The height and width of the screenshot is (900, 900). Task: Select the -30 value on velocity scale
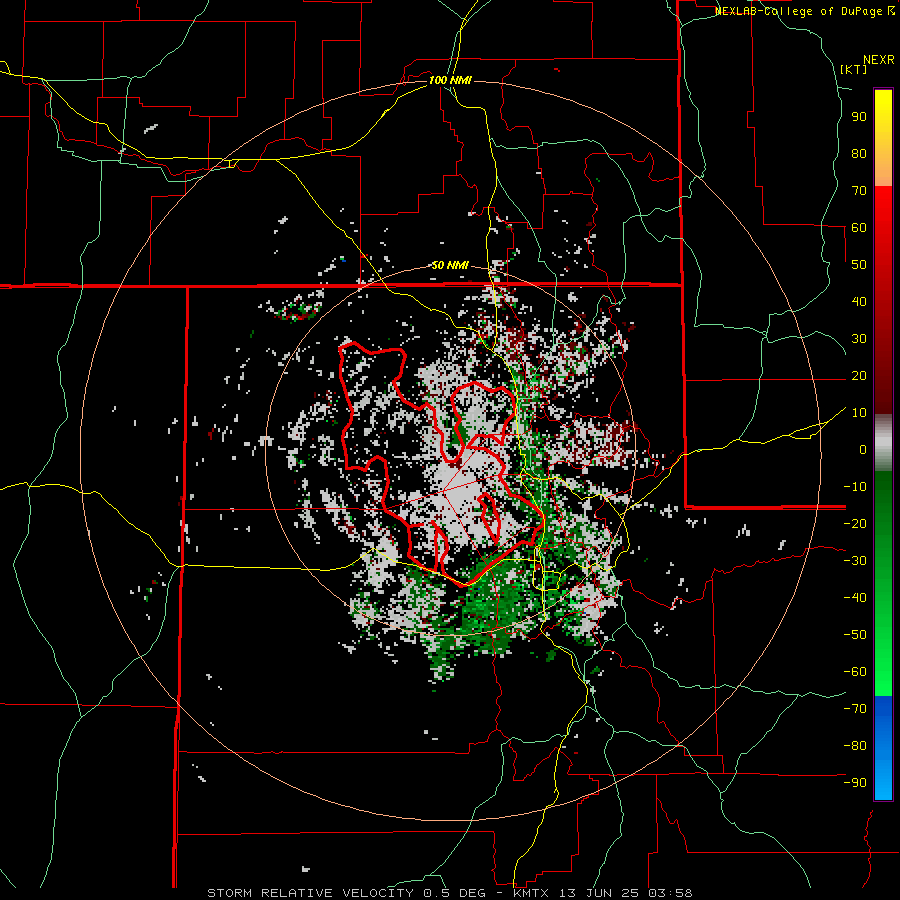click(855, 561)
